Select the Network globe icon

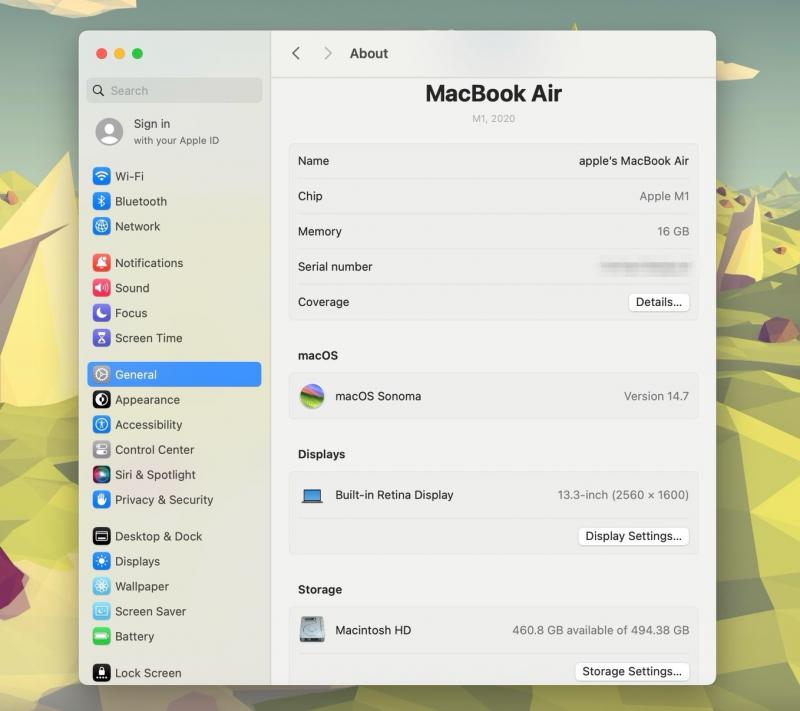[102, 226]
